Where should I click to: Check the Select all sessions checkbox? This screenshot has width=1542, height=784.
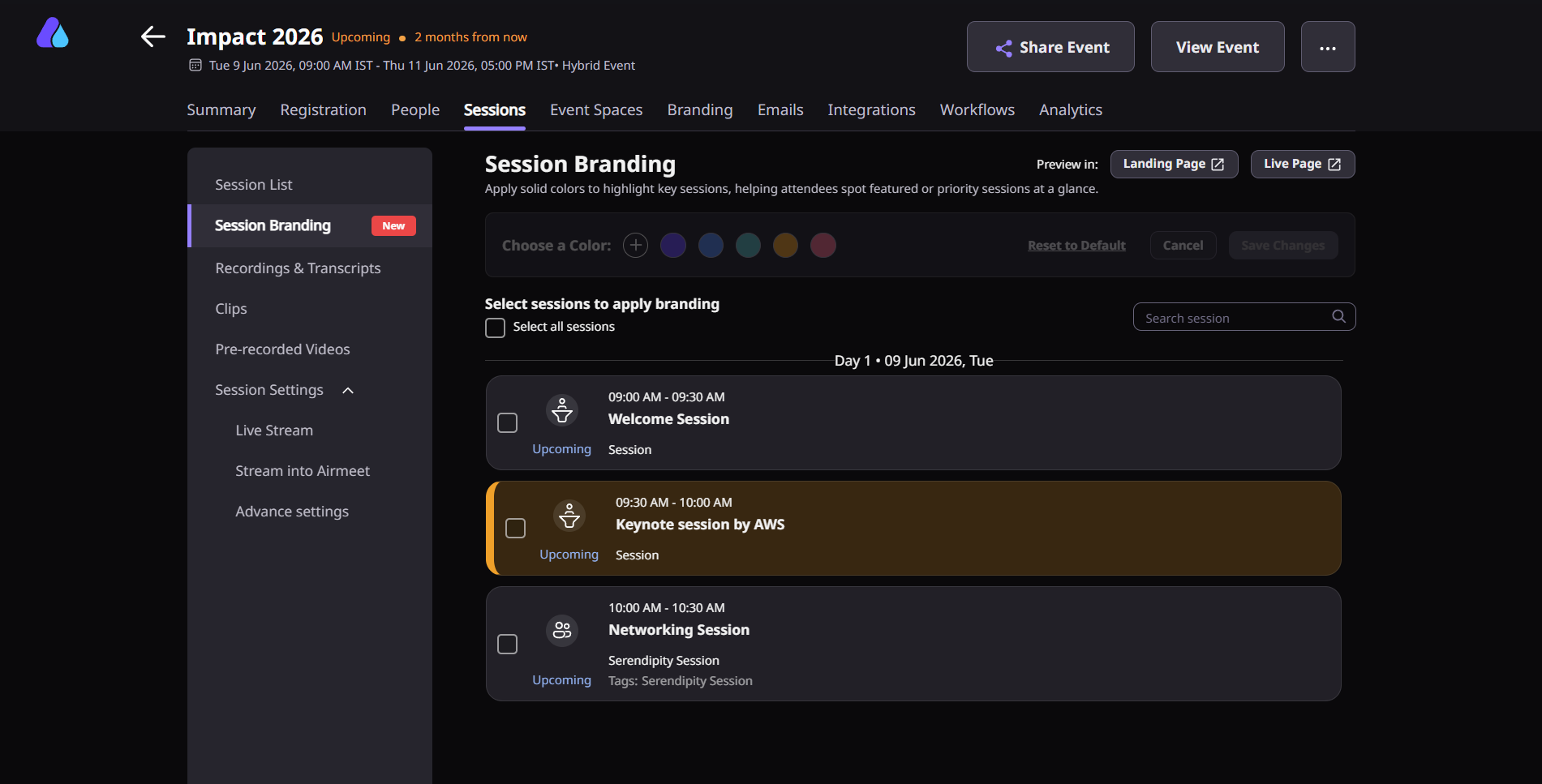(x=495, y=328)
